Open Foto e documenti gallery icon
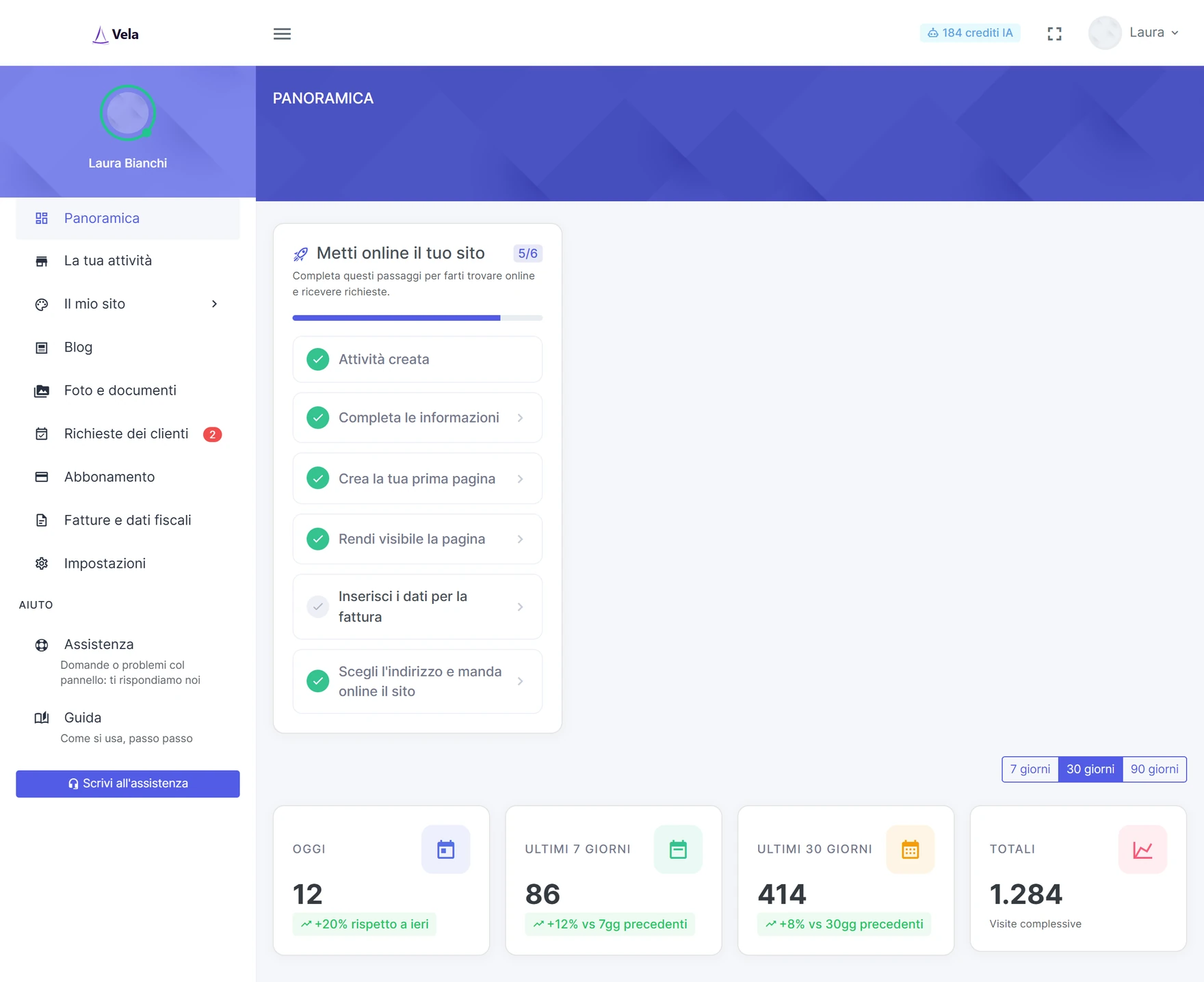The image size is (1204, 982). [42, 390]
